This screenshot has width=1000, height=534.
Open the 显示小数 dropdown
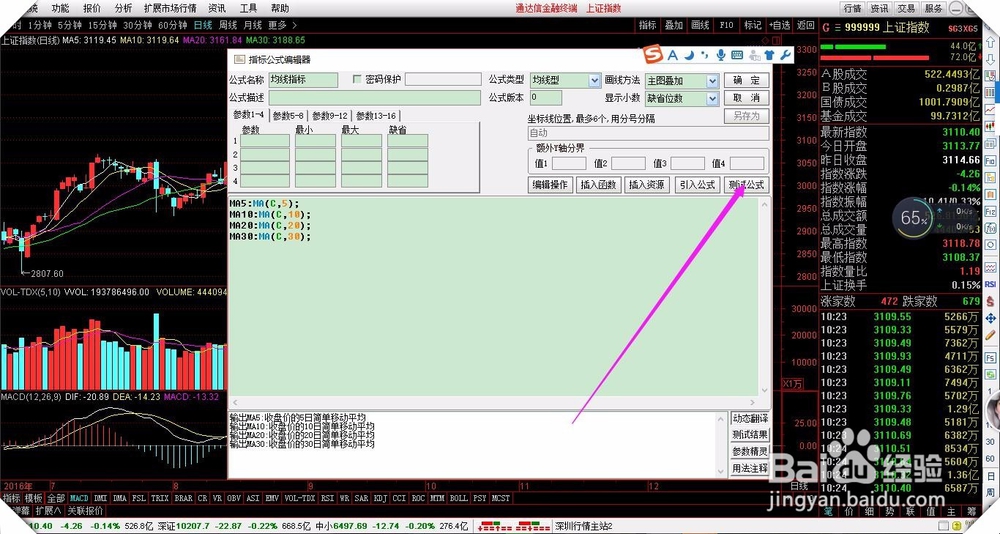coord(713,99)
